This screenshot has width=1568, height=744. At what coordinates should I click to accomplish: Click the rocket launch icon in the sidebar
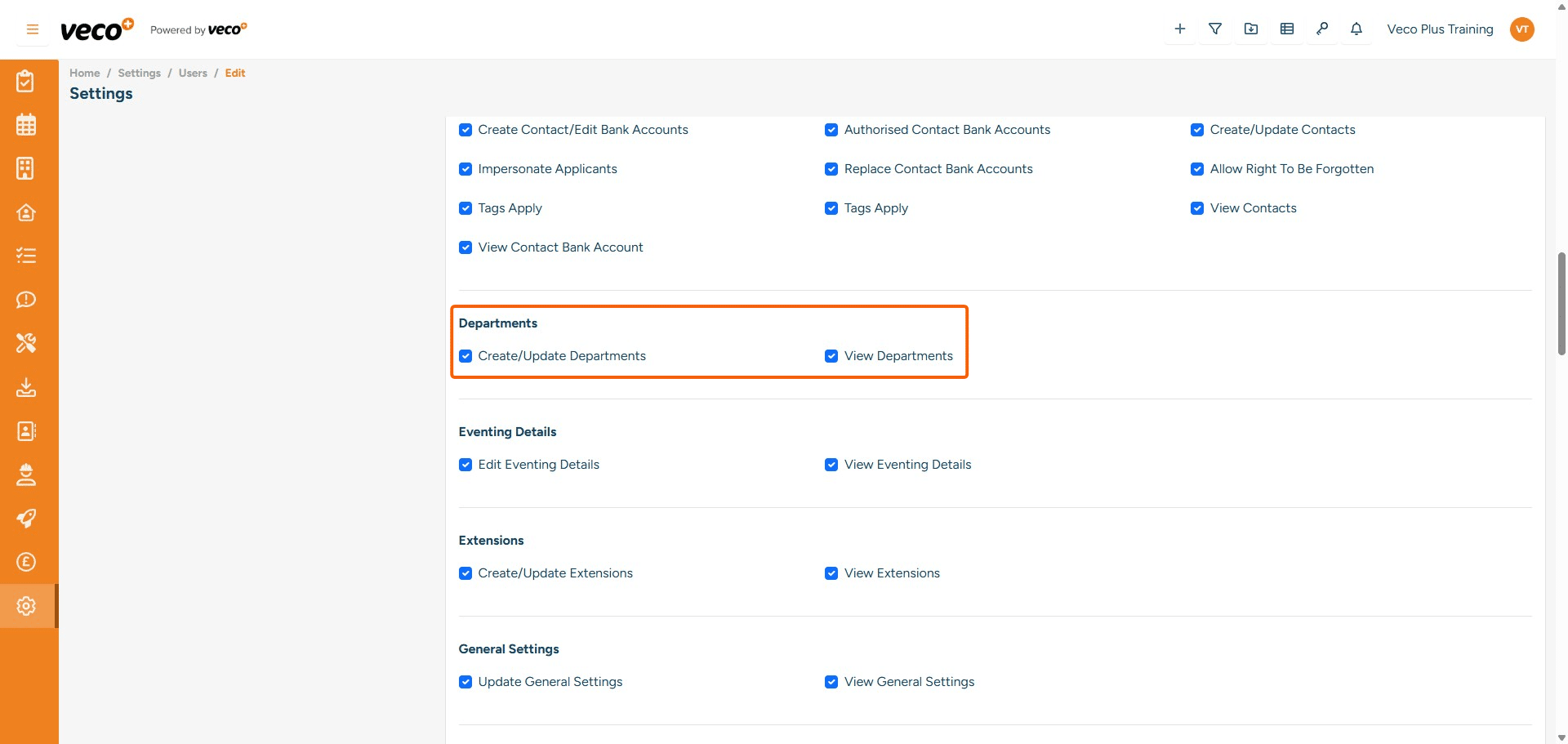(x=26, y=519)
